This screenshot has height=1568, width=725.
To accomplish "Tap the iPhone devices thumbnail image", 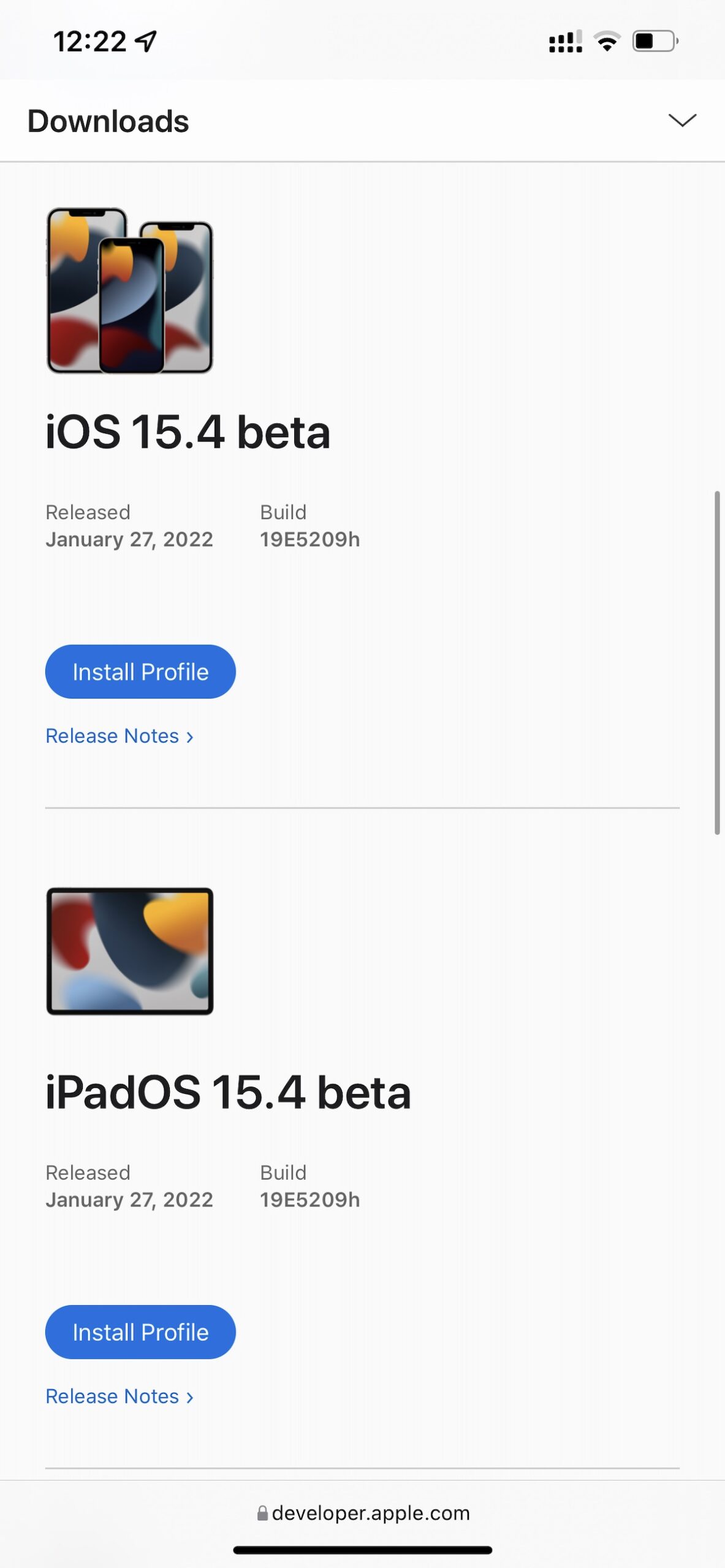I will tap(130, 290).
